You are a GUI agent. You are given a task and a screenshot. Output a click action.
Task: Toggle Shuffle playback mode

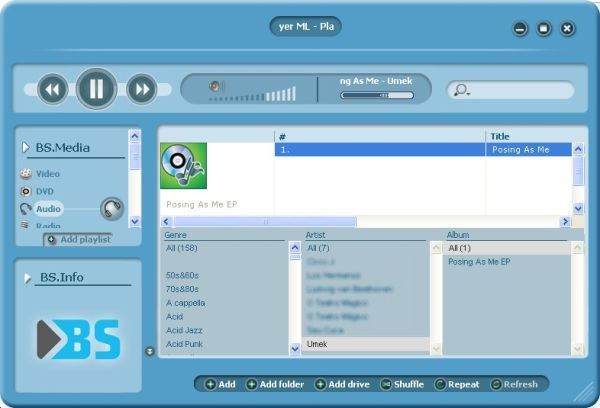(x=402, y=384)
